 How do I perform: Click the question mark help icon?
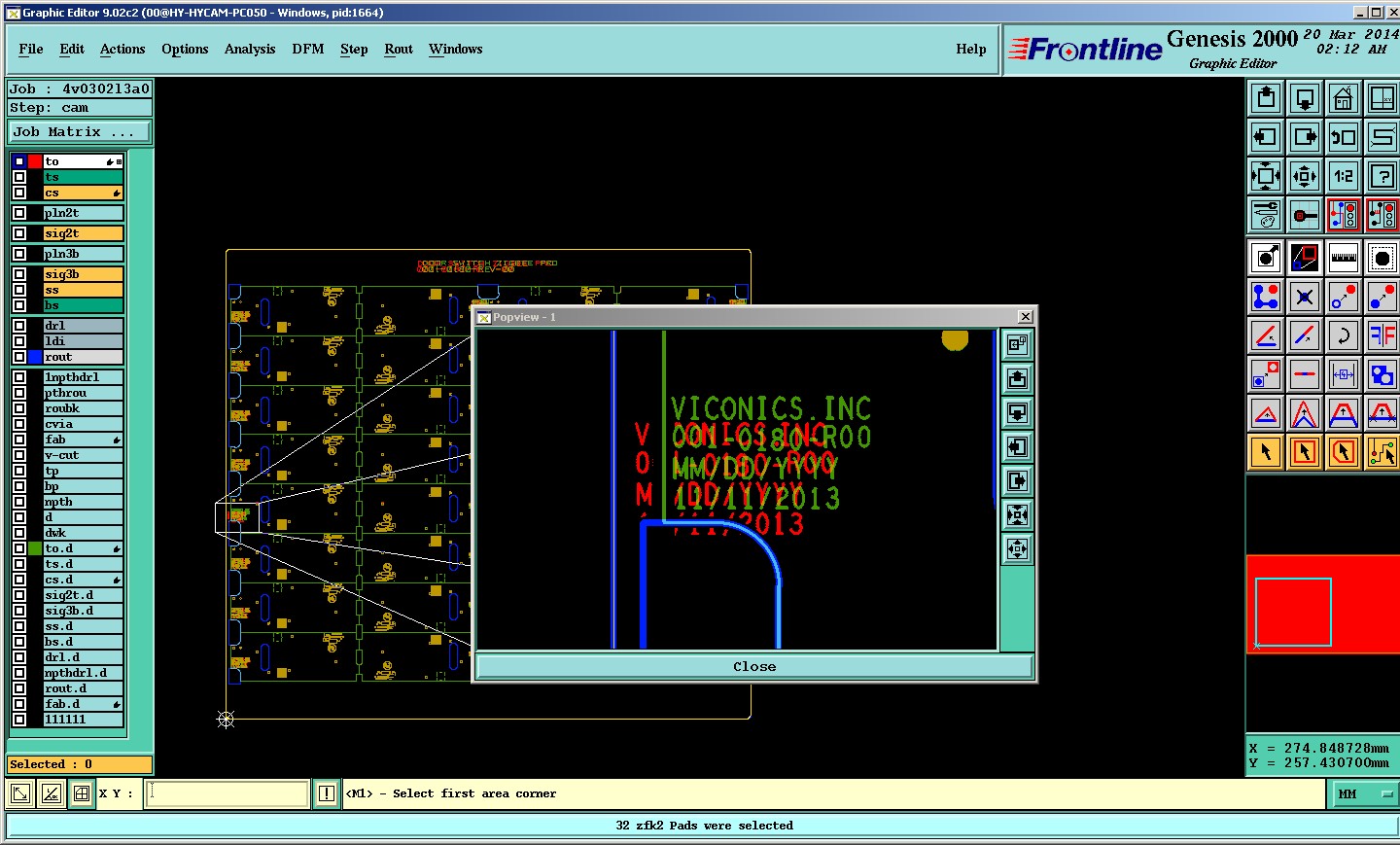click(1382, 176)
